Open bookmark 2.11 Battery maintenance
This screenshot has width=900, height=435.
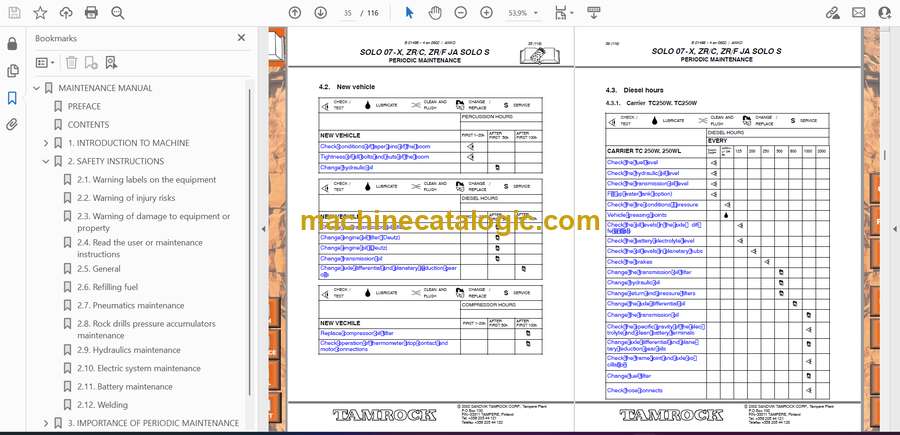click(125, 387)
